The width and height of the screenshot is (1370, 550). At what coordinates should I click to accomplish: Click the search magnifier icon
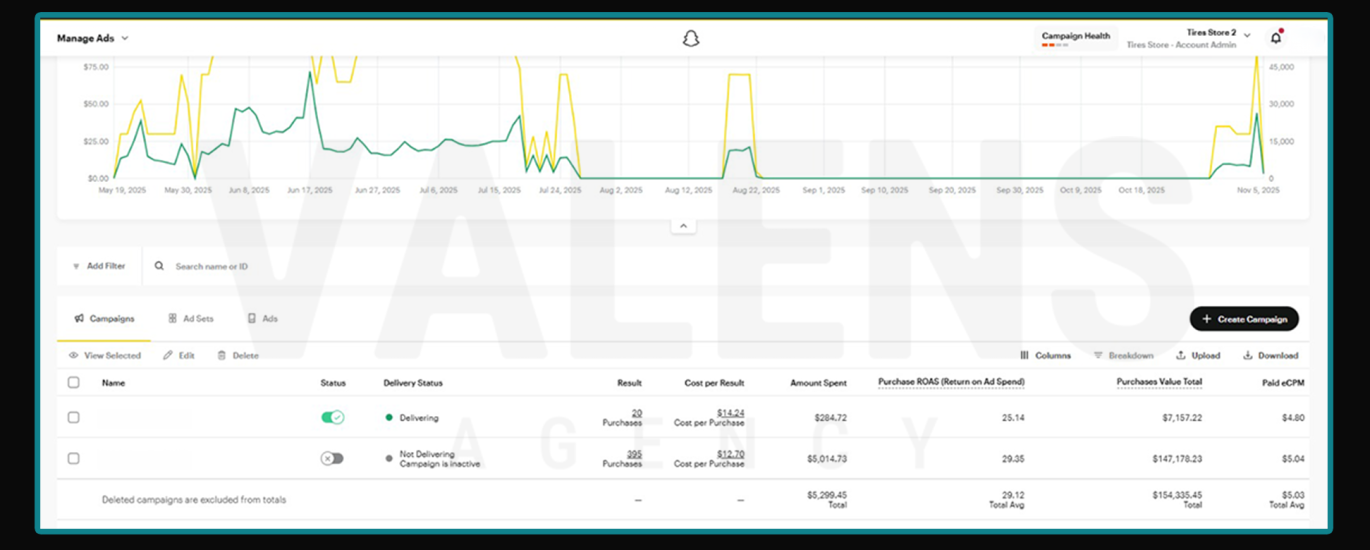pyautogui.click(x=159, y=266)
